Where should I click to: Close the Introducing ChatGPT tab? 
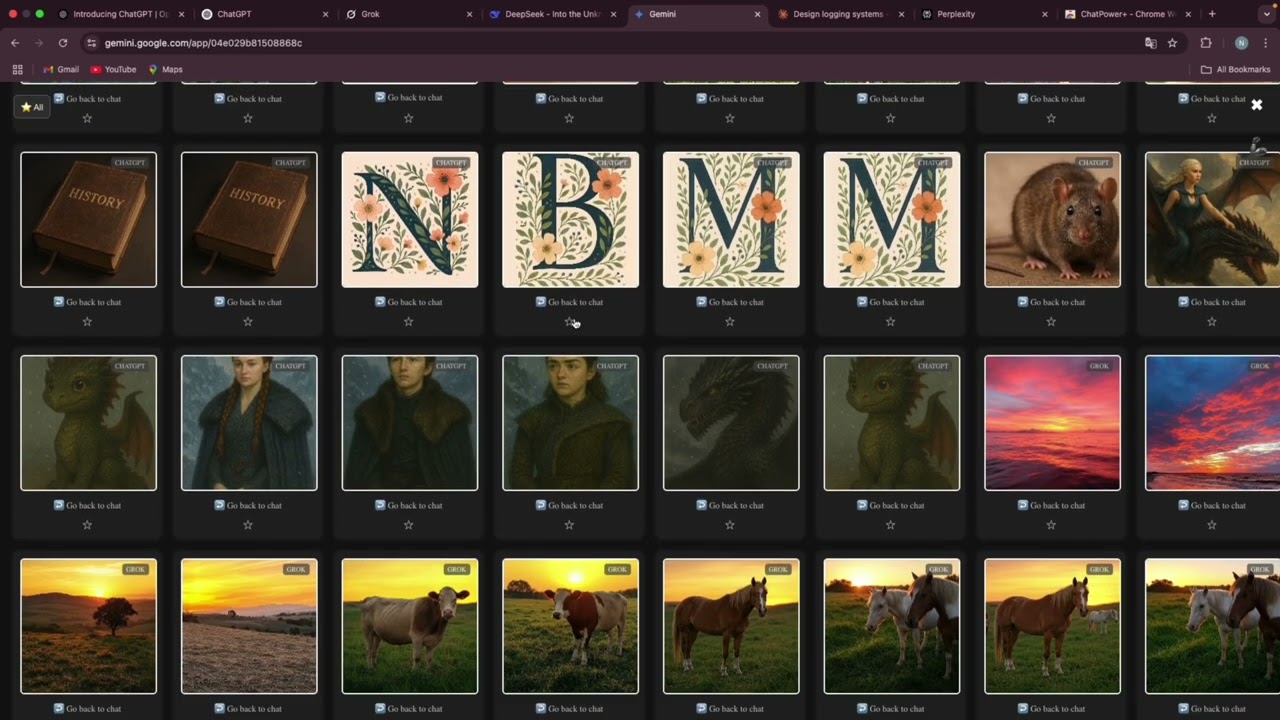point(181,14)
